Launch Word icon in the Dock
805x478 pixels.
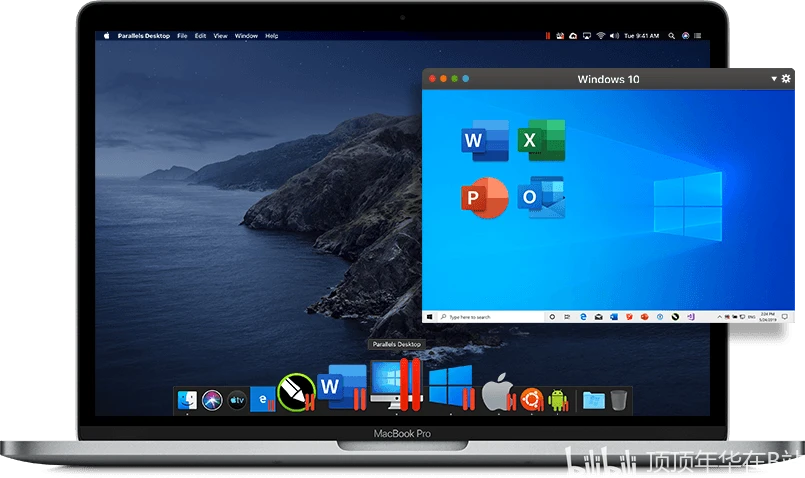pos(342,387)
